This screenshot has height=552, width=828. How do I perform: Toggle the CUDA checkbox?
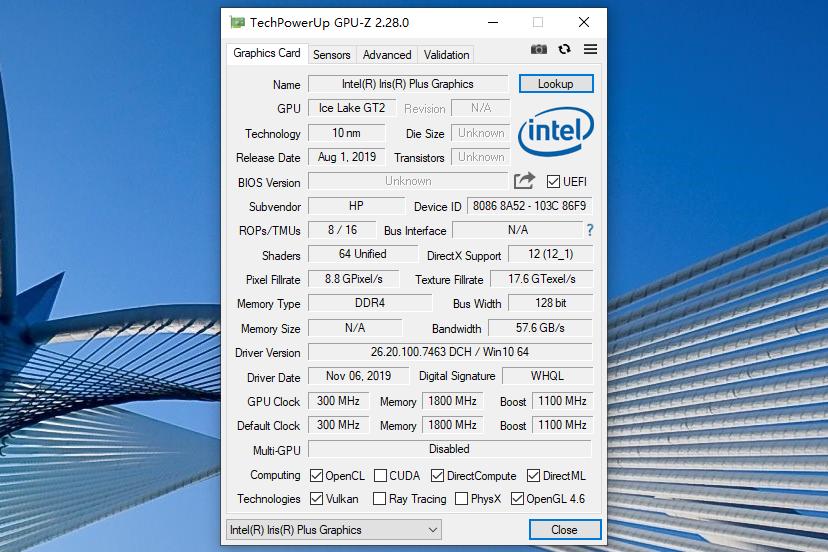coord(380,475)
